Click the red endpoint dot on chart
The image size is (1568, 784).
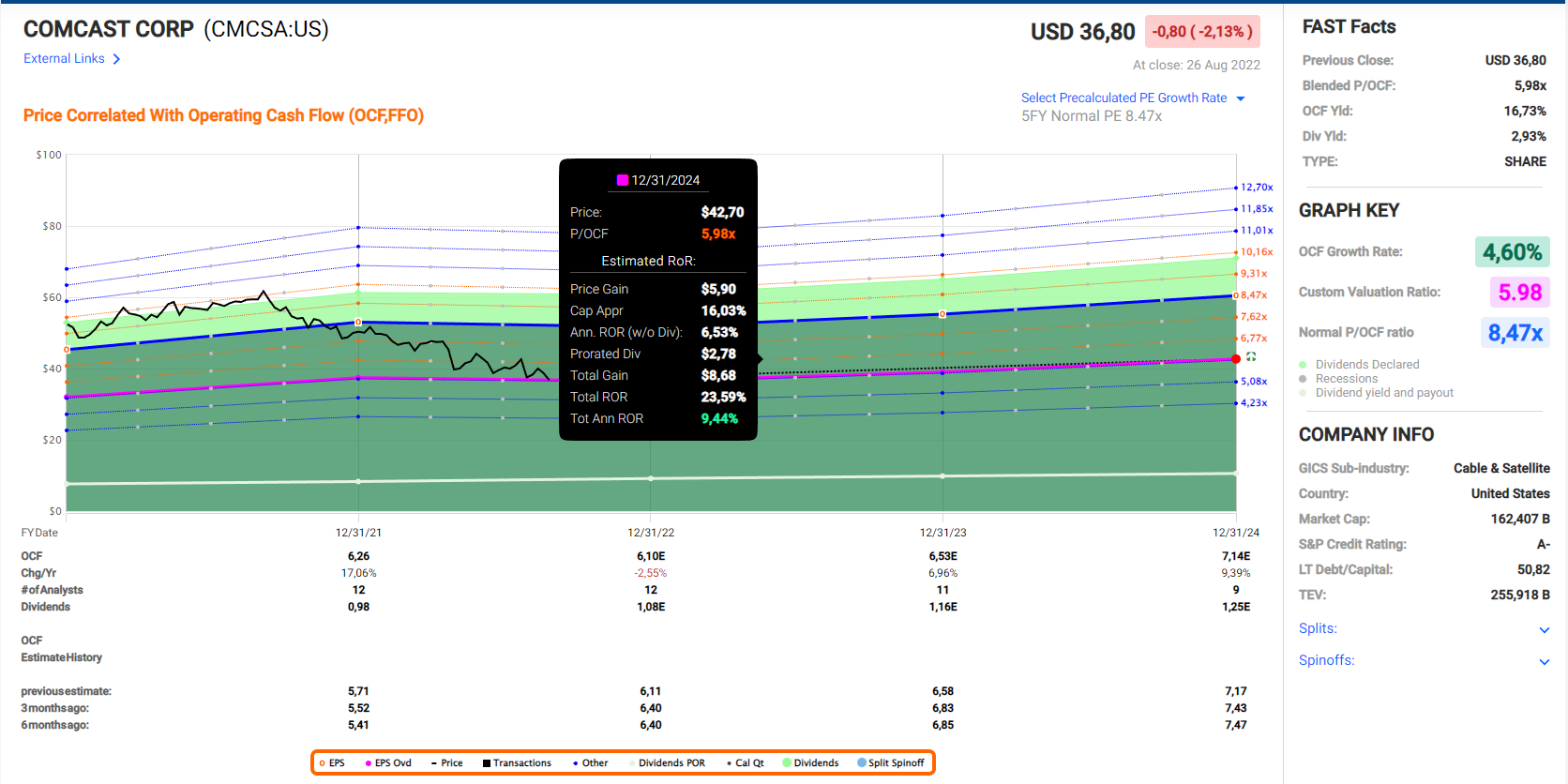point(1236,359)
